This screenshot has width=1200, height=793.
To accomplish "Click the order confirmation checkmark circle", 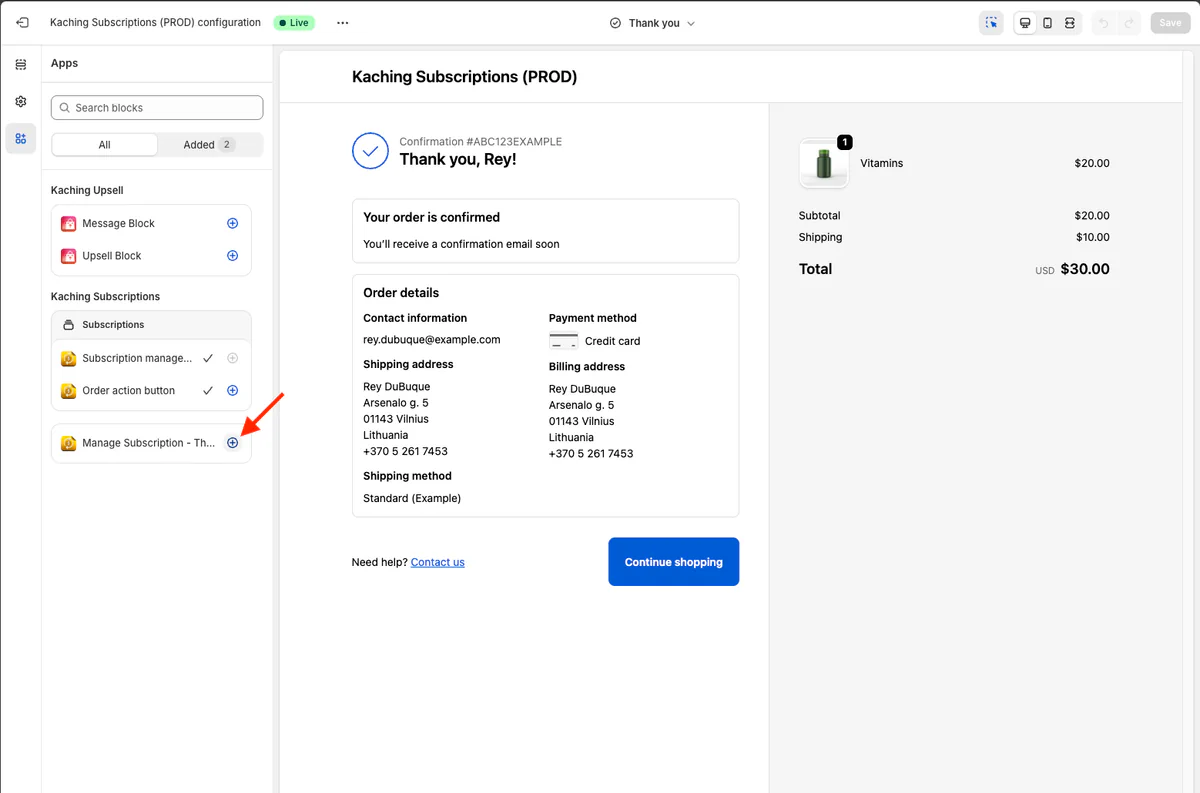I will pos(370,151).
